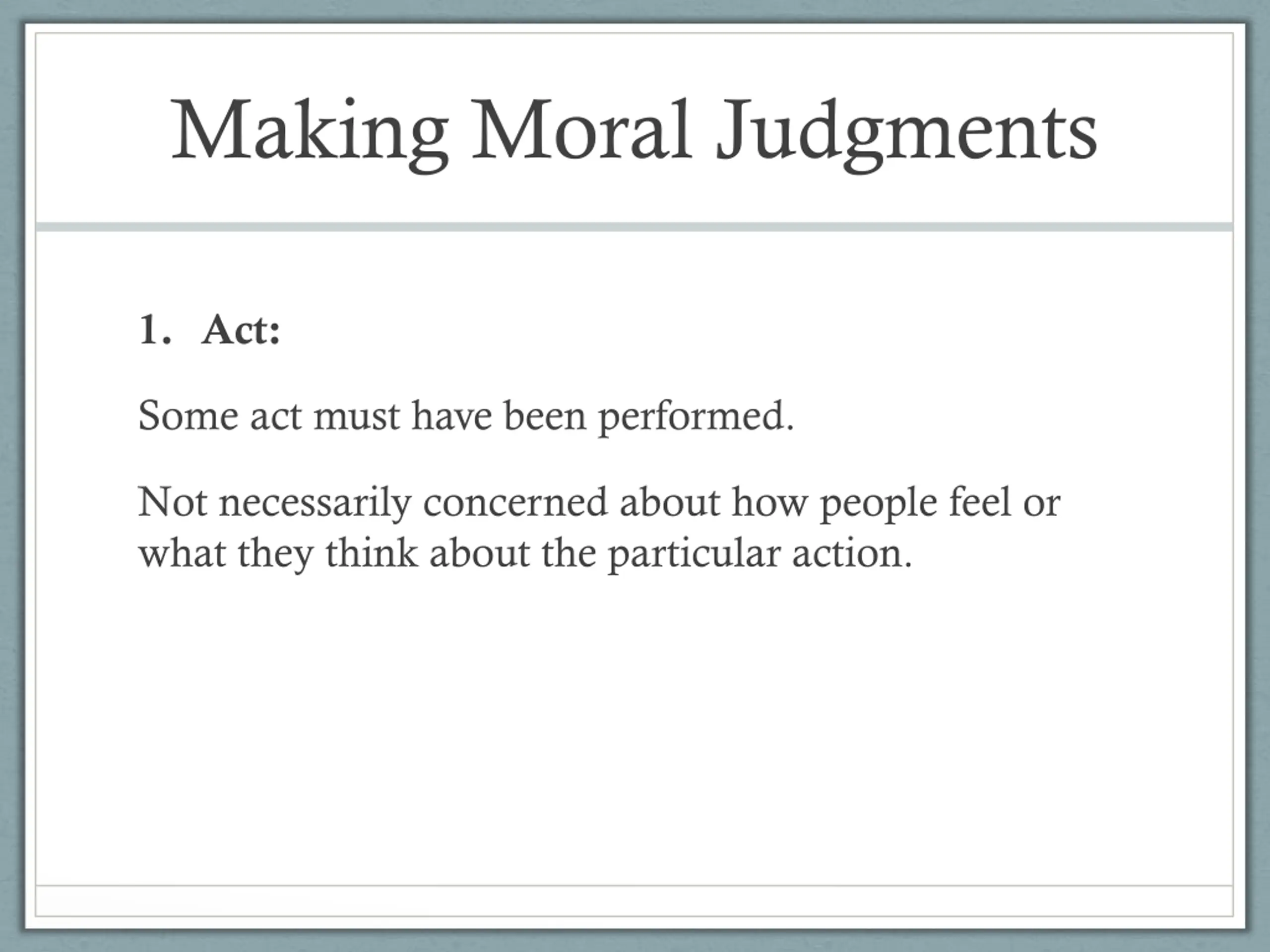Click the word "been" in the first sentence
Image resolution: width=1270 pixels, height=952 pixels.
[x=545, y=416]
